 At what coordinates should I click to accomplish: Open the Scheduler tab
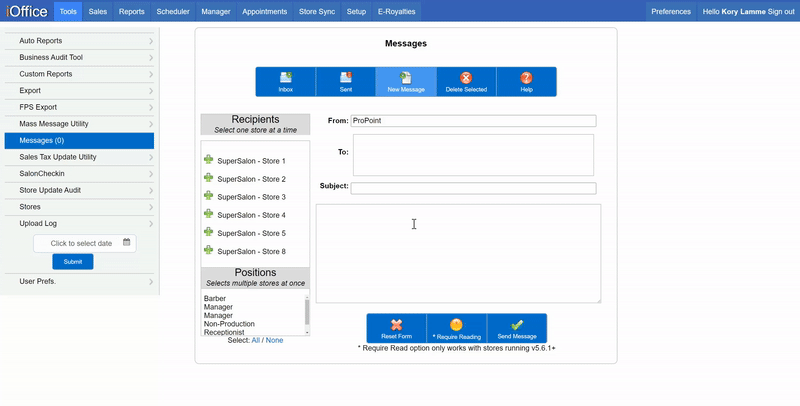[x=173, y=12]
